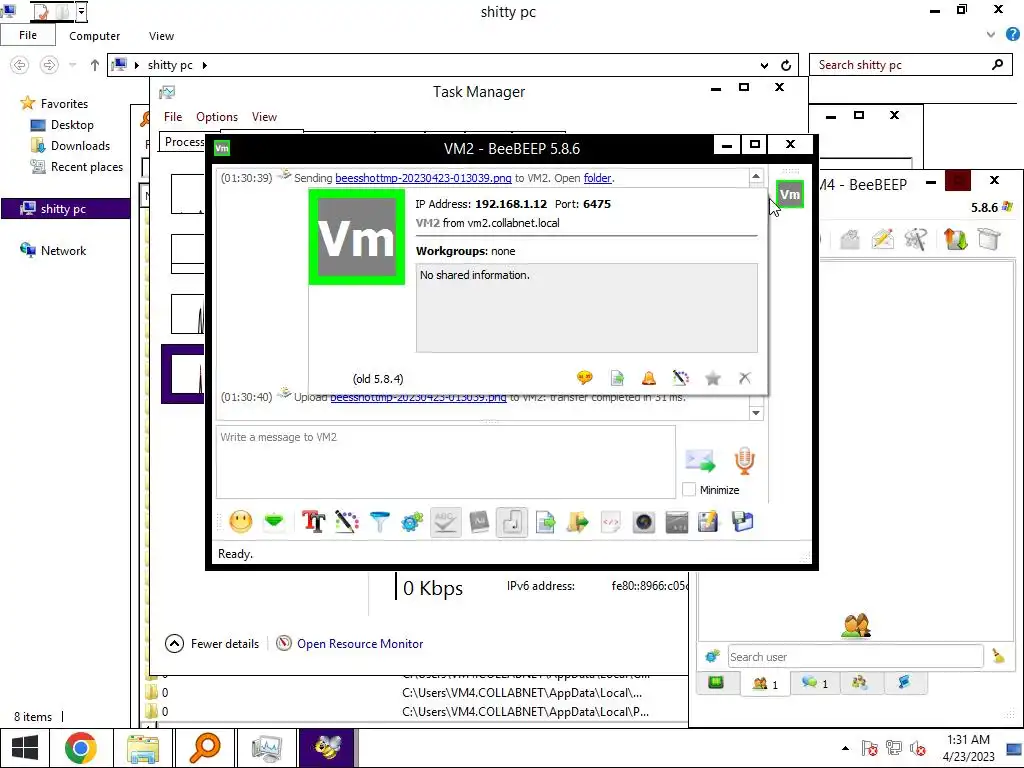Record a voice message with microphone icon
Screen dimensions: 1024x768
[744, 460]
